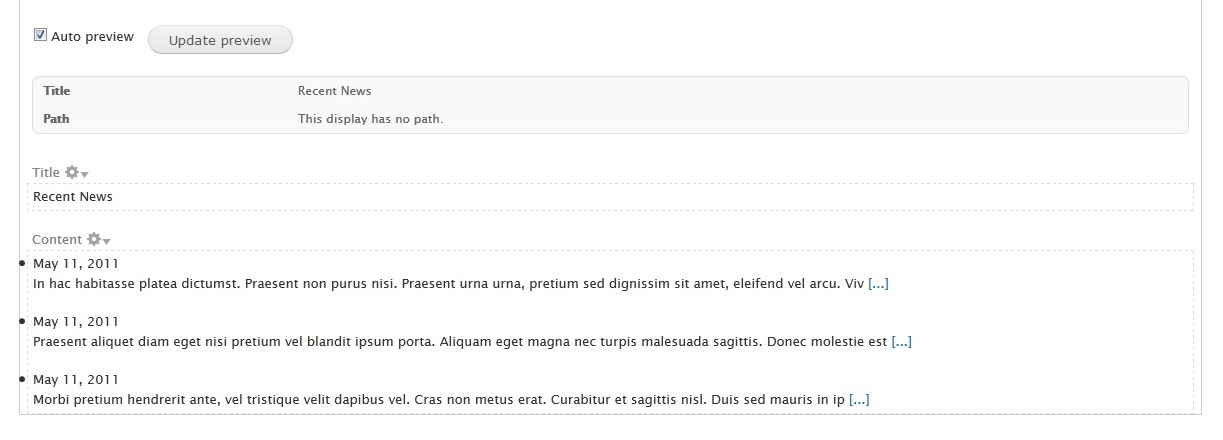Open the [...] link after "Morbi pretium hendrerit"

859,399
